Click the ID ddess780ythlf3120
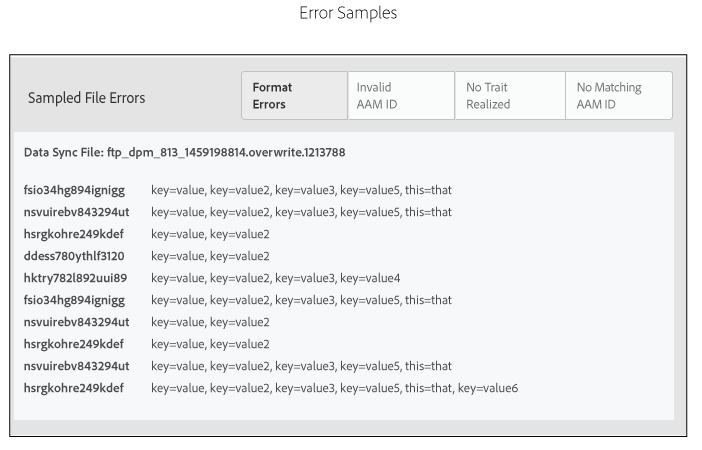This screenshot has width=702, height=450. click(74, 256)
